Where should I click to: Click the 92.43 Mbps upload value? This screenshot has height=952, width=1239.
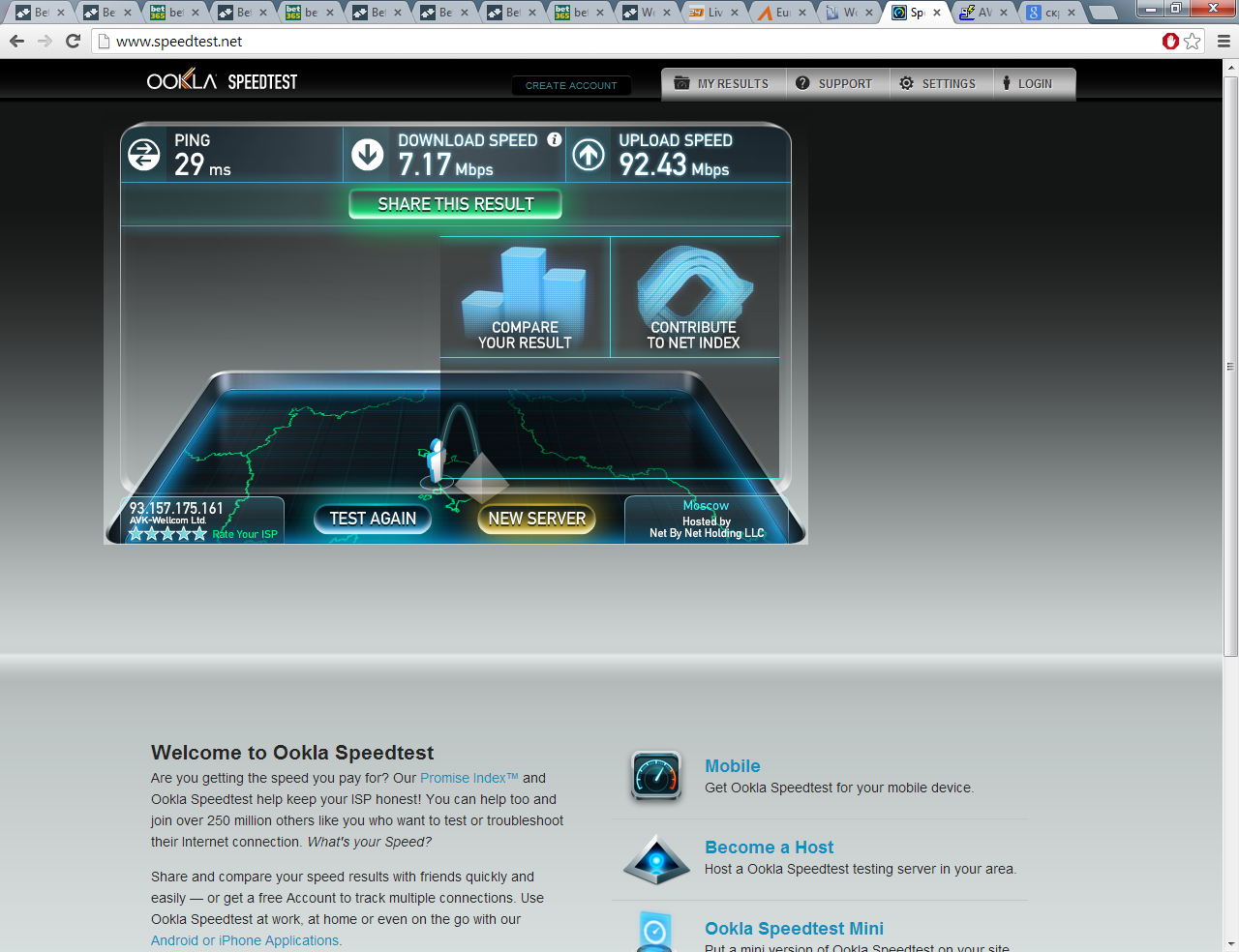click(674, 165)
